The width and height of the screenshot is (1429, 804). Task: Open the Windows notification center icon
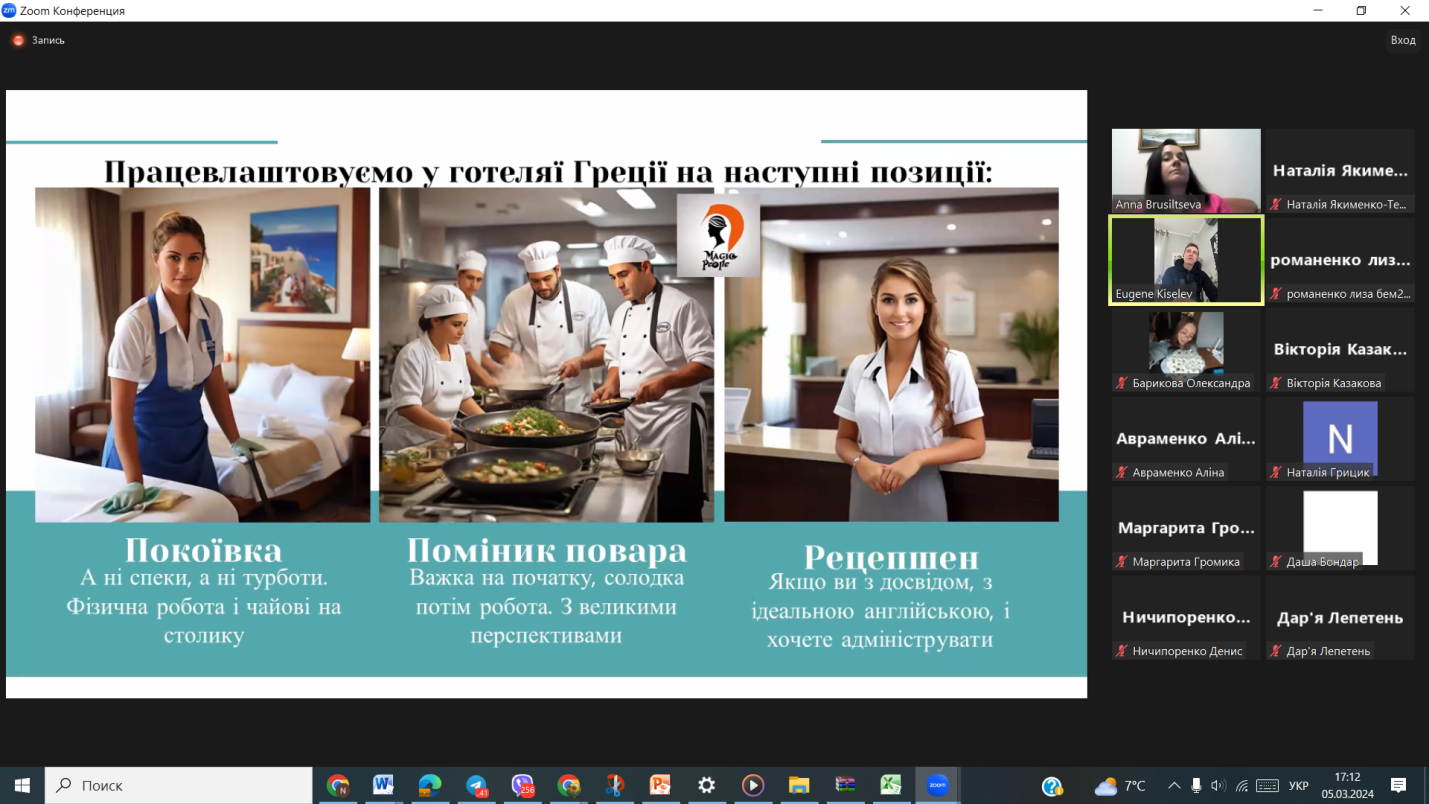click(x=1399, y=786)
